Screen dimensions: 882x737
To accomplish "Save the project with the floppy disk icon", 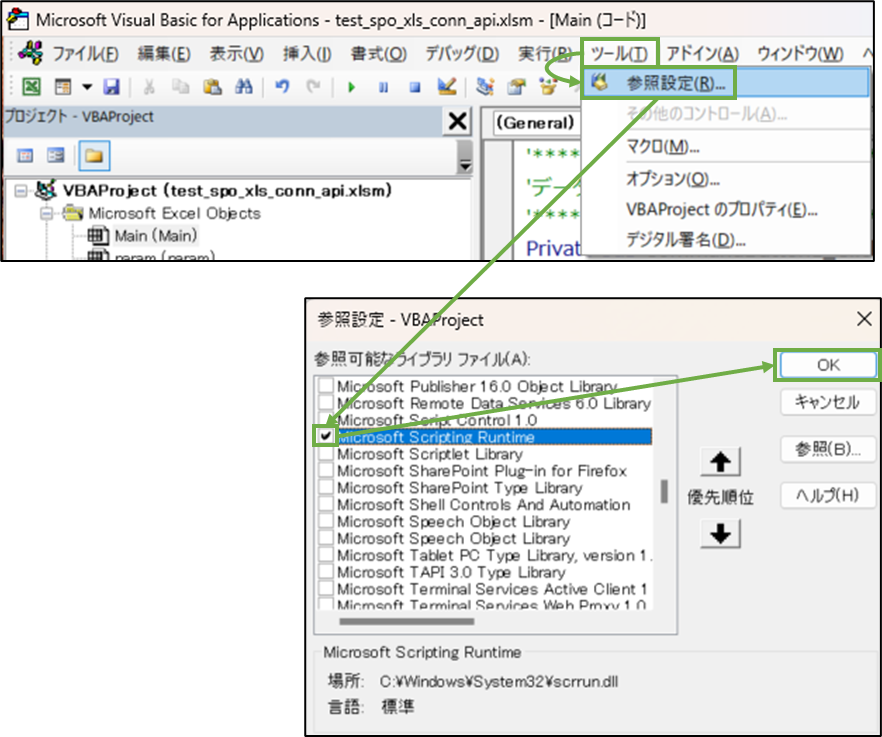I will tap(111, 87).
